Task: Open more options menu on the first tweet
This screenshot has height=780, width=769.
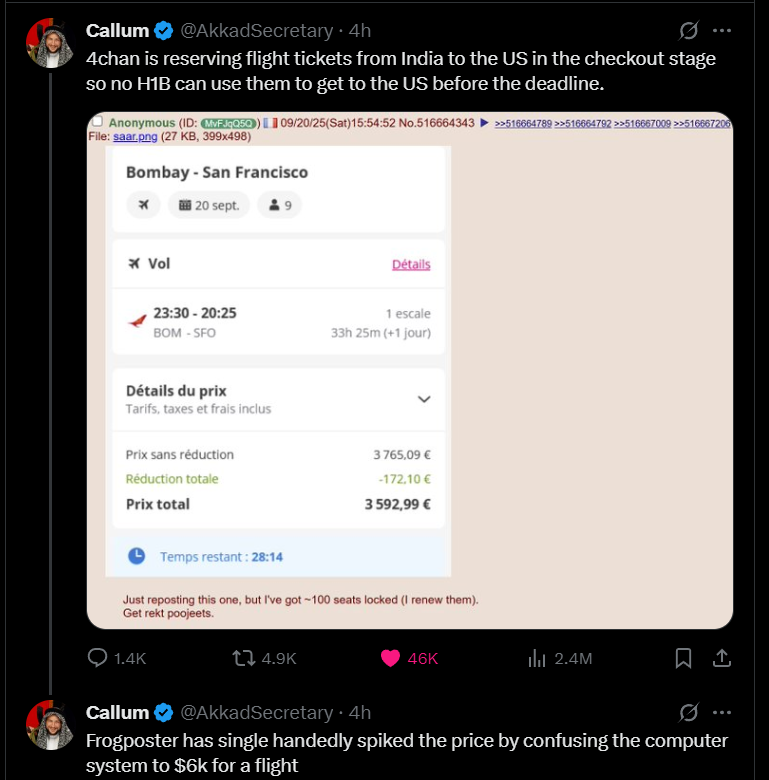Action: pos(722,31)
